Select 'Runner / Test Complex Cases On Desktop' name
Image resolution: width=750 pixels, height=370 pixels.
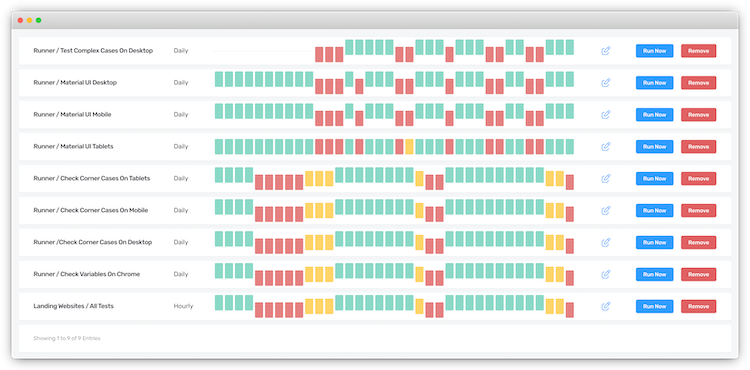[93, 51]
